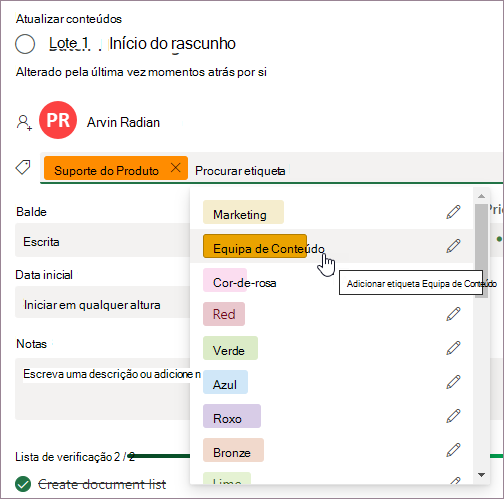This screenshot has width=504, height=499.
Task: Edit the Red label name
Action: click(x=453, y=314)
